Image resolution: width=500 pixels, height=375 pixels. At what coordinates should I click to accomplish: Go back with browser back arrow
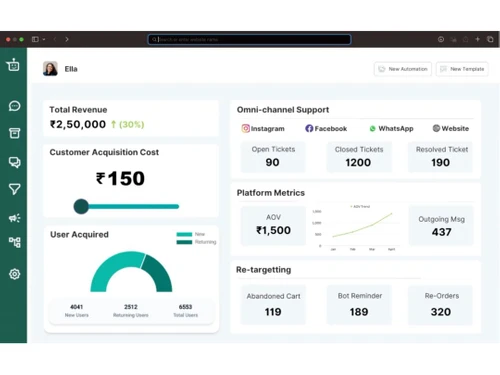[55, 39]
